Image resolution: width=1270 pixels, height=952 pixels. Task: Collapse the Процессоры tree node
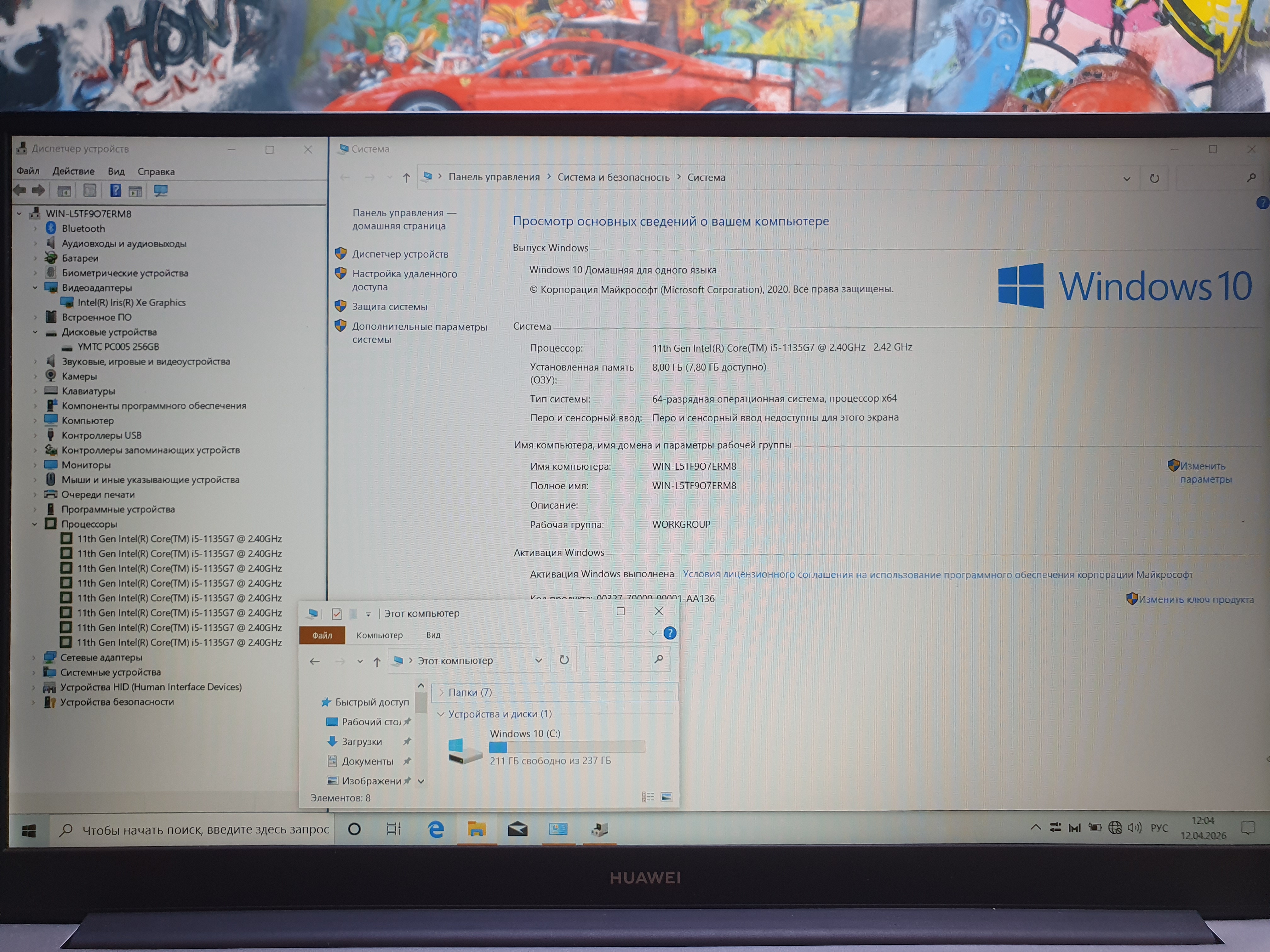point(35,524)
